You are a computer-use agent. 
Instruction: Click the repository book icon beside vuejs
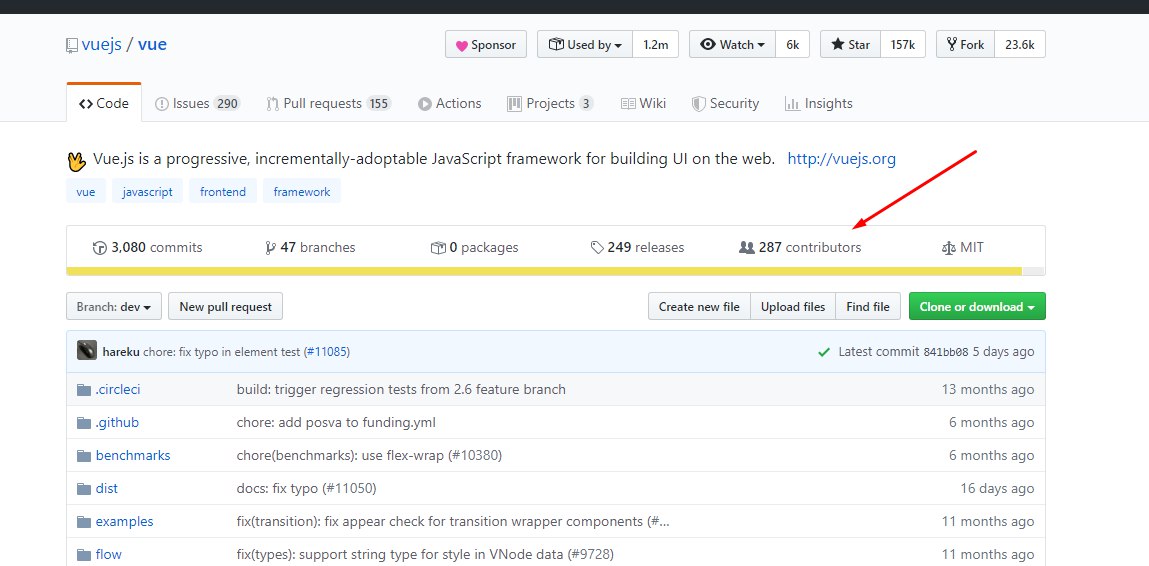[x=71, y=45]
